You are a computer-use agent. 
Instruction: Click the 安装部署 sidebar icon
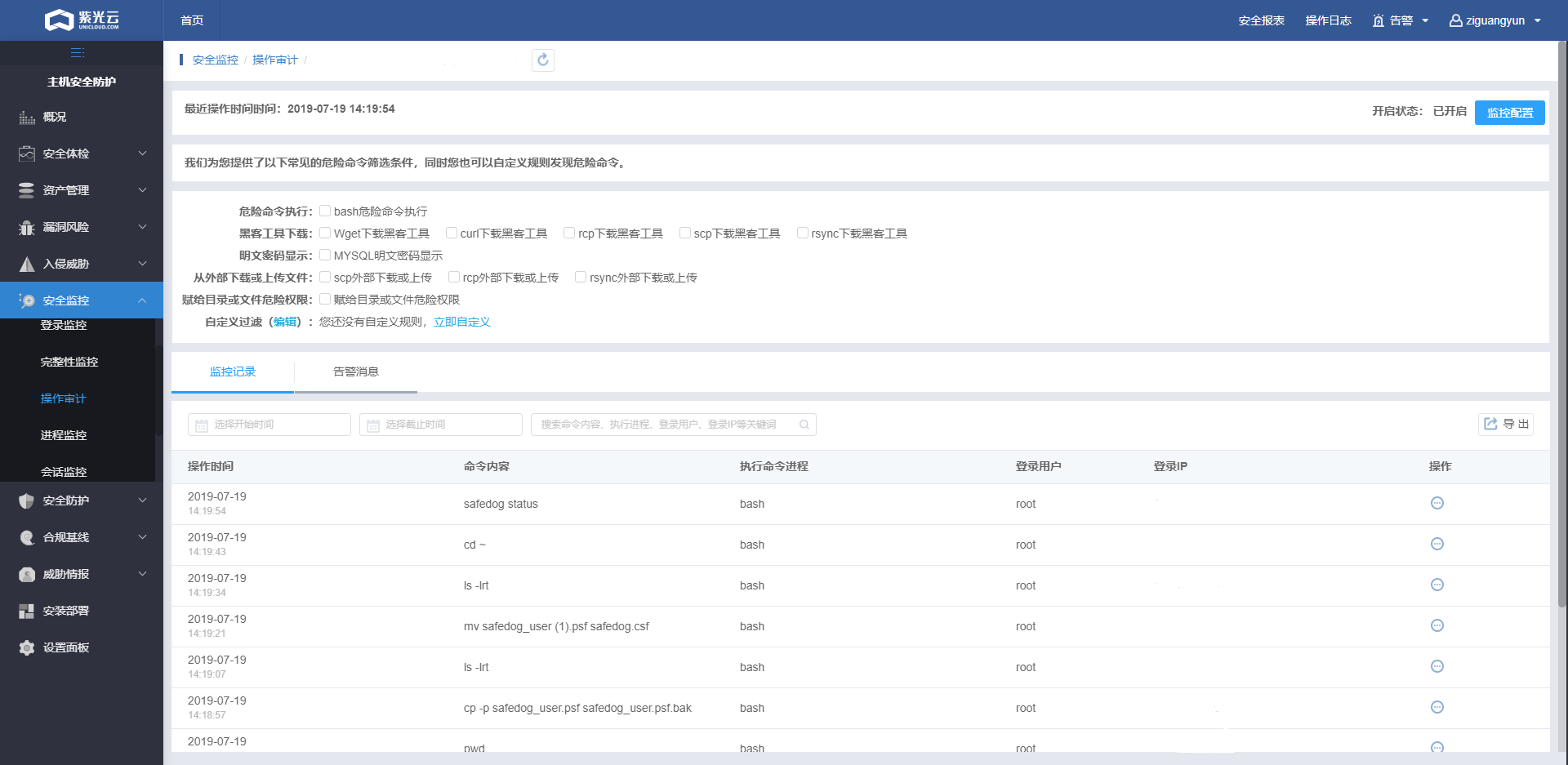pyautogui.click(x=27, y=611)
